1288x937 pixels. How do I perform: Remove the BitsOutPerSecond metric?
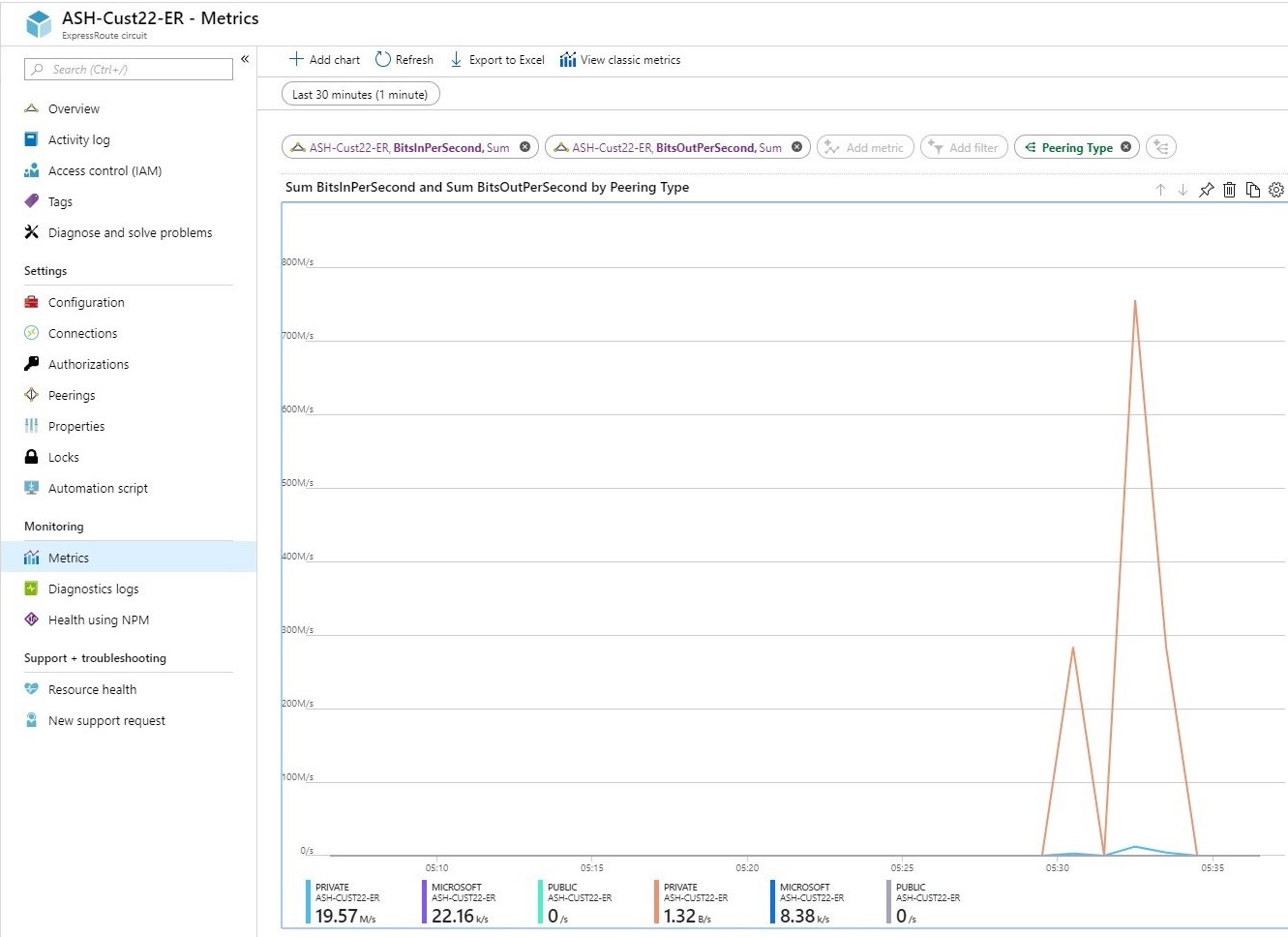[x=796, y=147]
